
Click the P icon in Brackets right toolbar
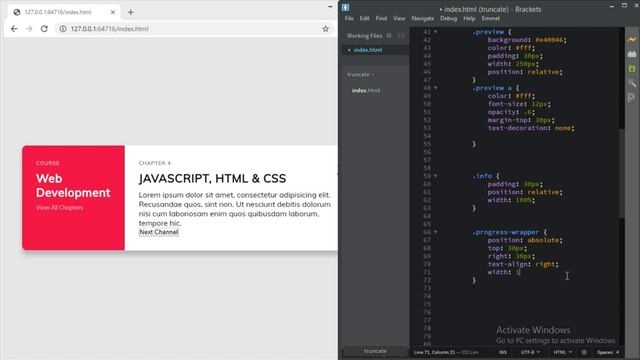click(x=631, y=98)
